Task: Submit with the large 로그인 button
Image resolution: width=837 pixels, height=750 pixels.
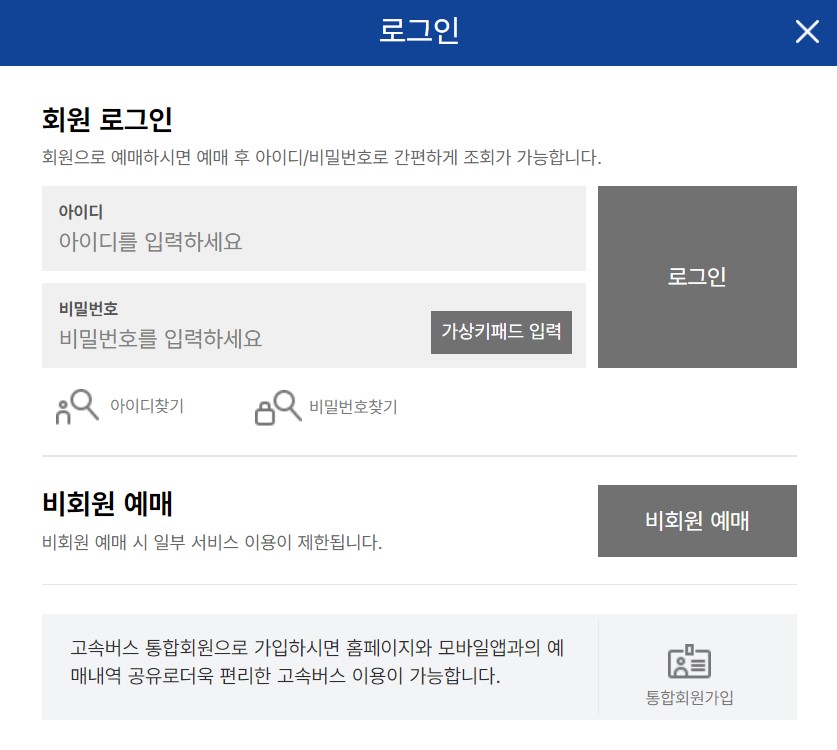Action: (x=697, y=277)
